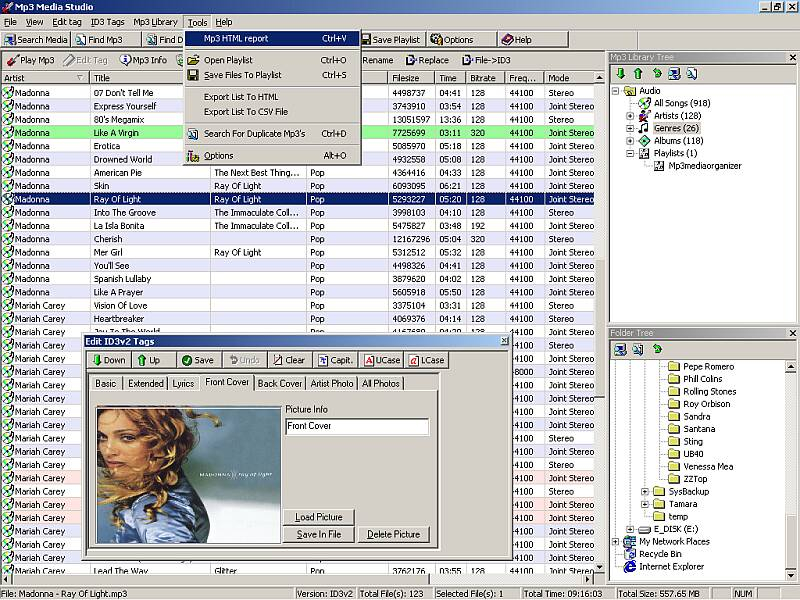Click the Picture Info text field

click(x=357, y=427)
